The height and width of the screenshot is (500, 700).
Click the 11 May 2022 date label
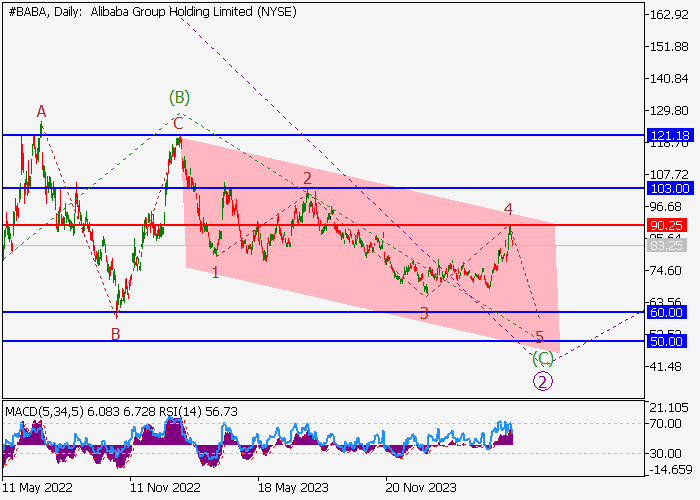pos(38,488)
